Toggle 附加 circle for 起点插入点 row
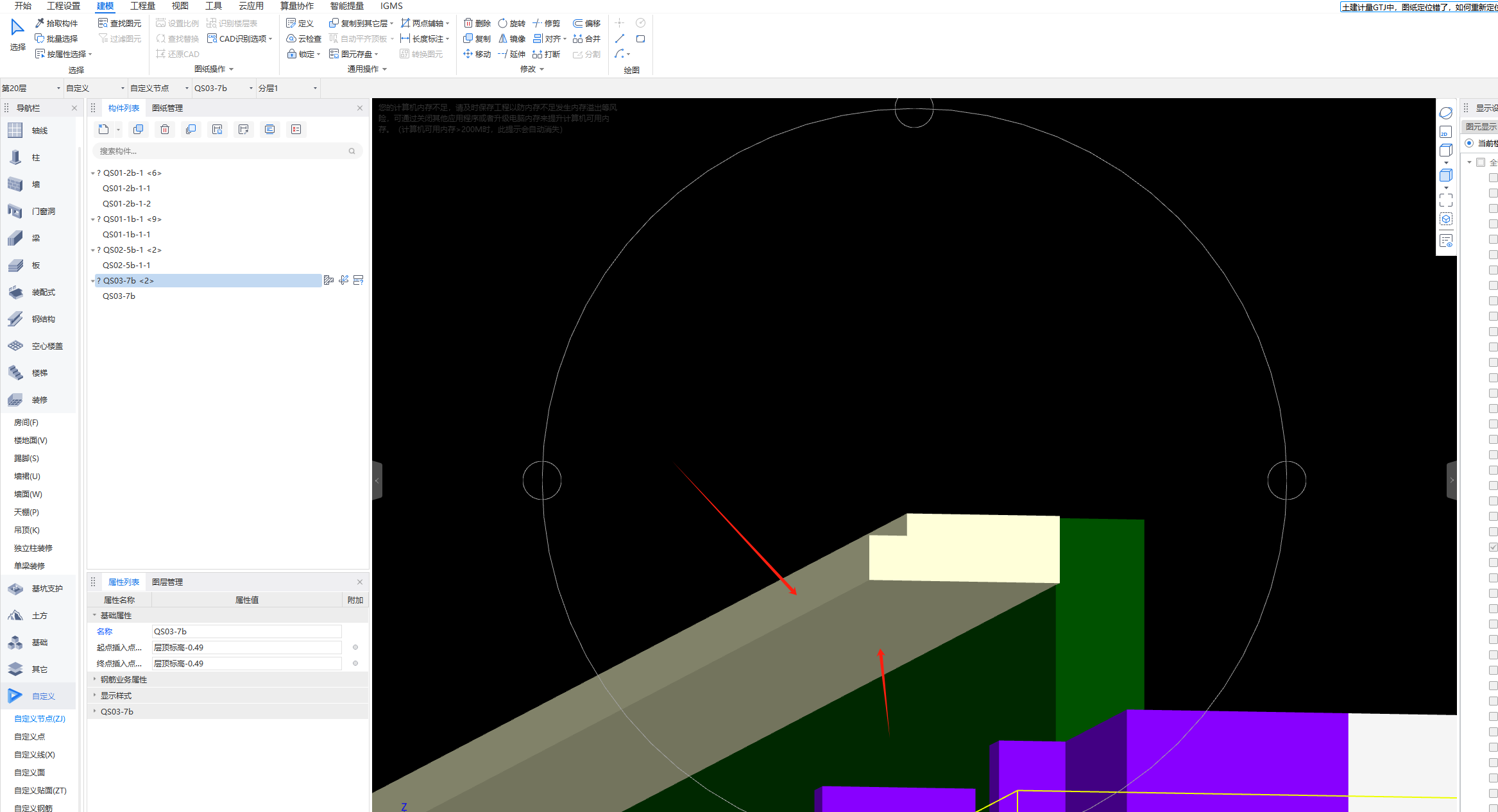This screenshot has width=1498, height=812. 355,647
